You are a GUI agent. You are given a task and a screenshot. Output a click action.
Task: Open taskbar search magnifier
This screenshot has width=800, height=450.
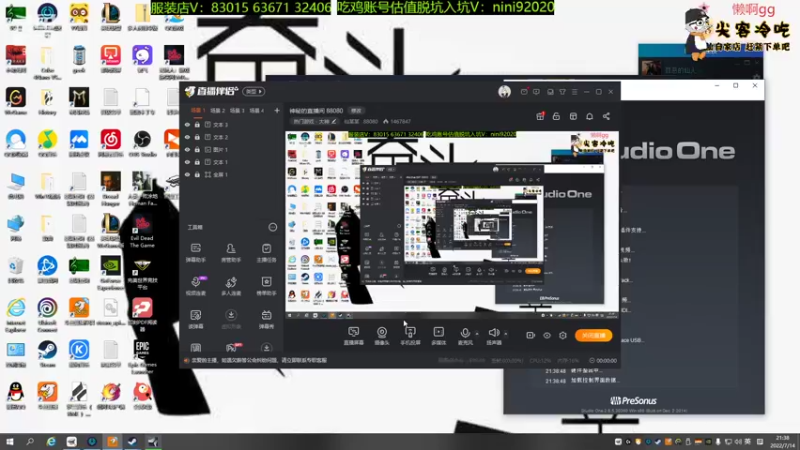[x=30, y=442]
